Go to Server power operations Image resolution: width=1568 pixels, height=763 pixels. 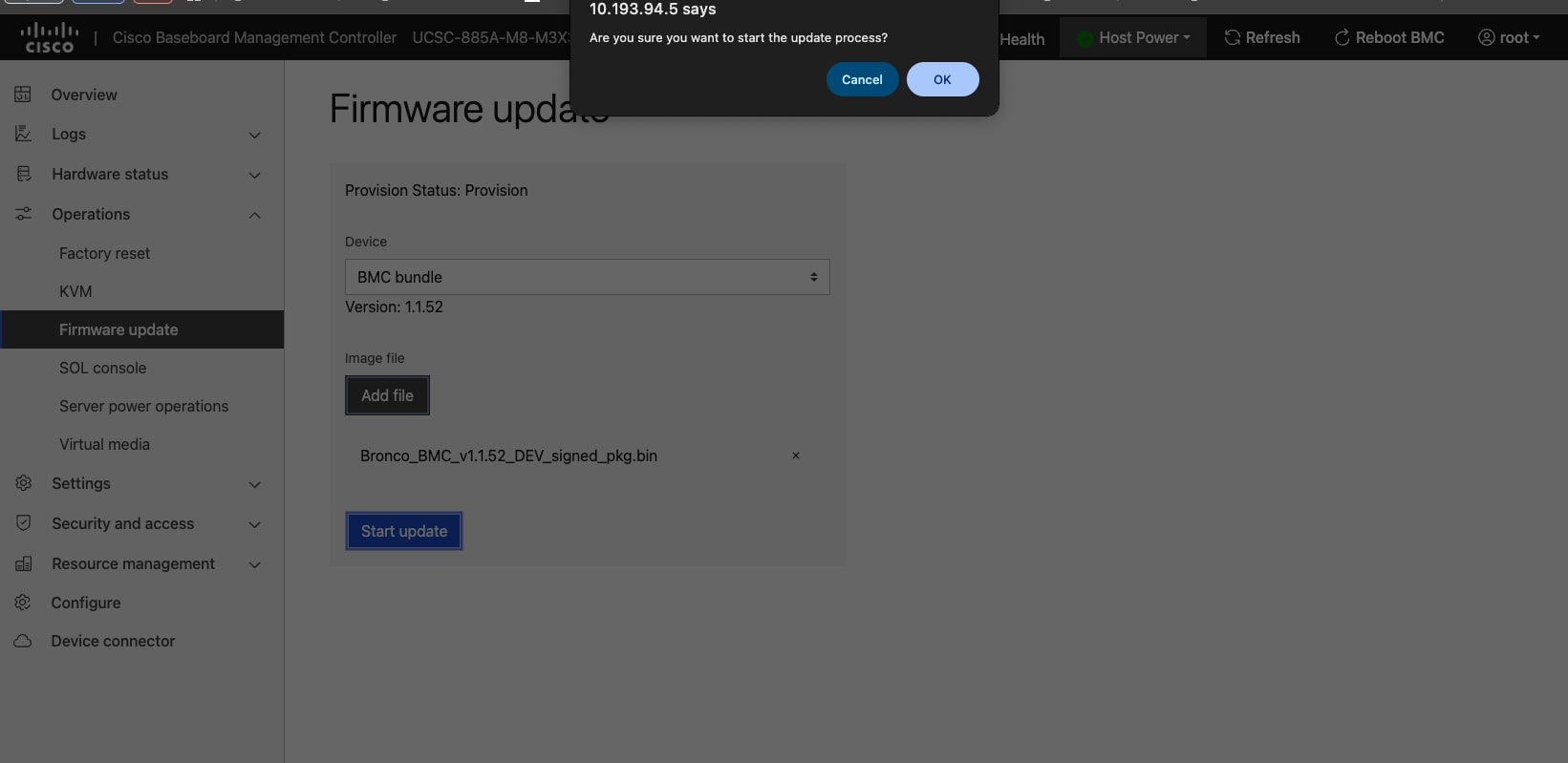142,406
